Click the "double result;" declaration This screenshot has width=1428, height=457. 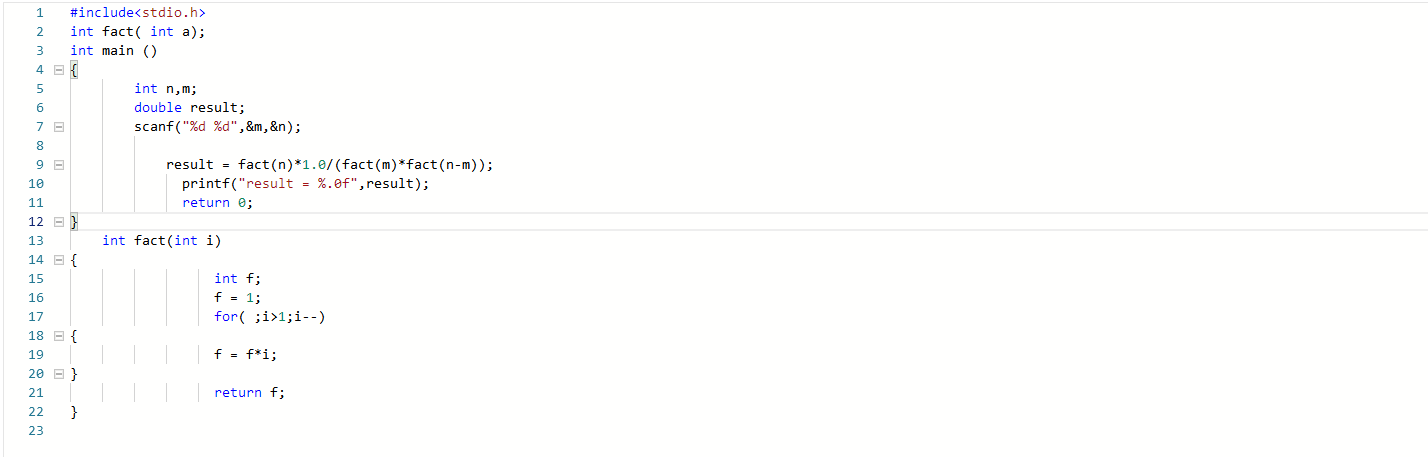189,108
